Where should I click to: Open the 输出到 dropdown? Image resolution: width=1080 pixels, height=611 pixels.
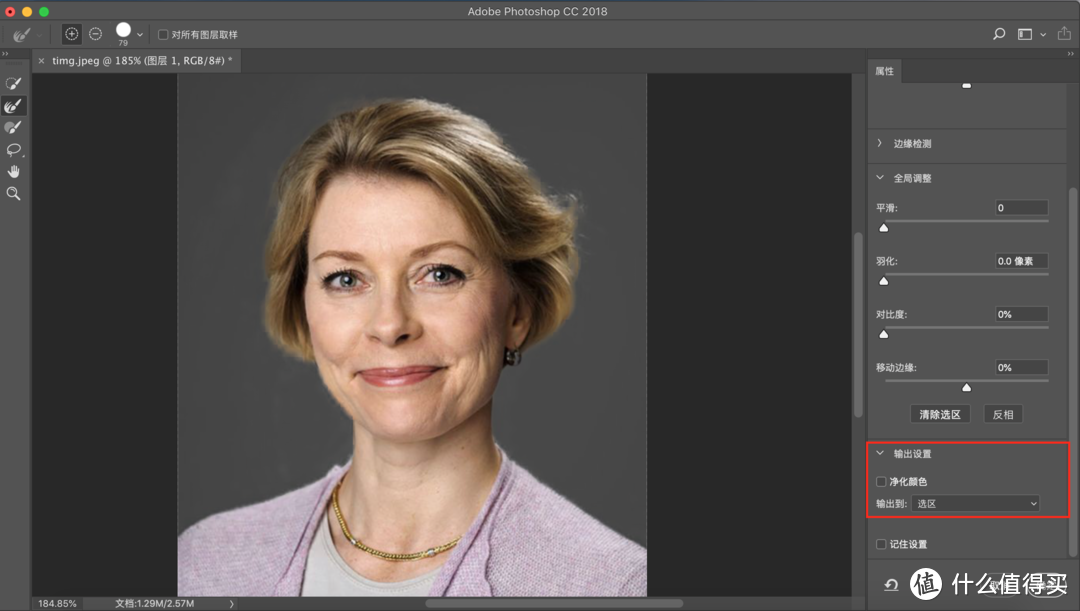pos(975,504)
